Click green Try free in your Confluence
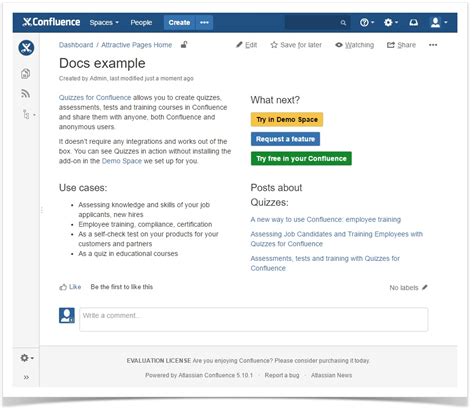This screenshot has width=474, height=411. (301, 158)
